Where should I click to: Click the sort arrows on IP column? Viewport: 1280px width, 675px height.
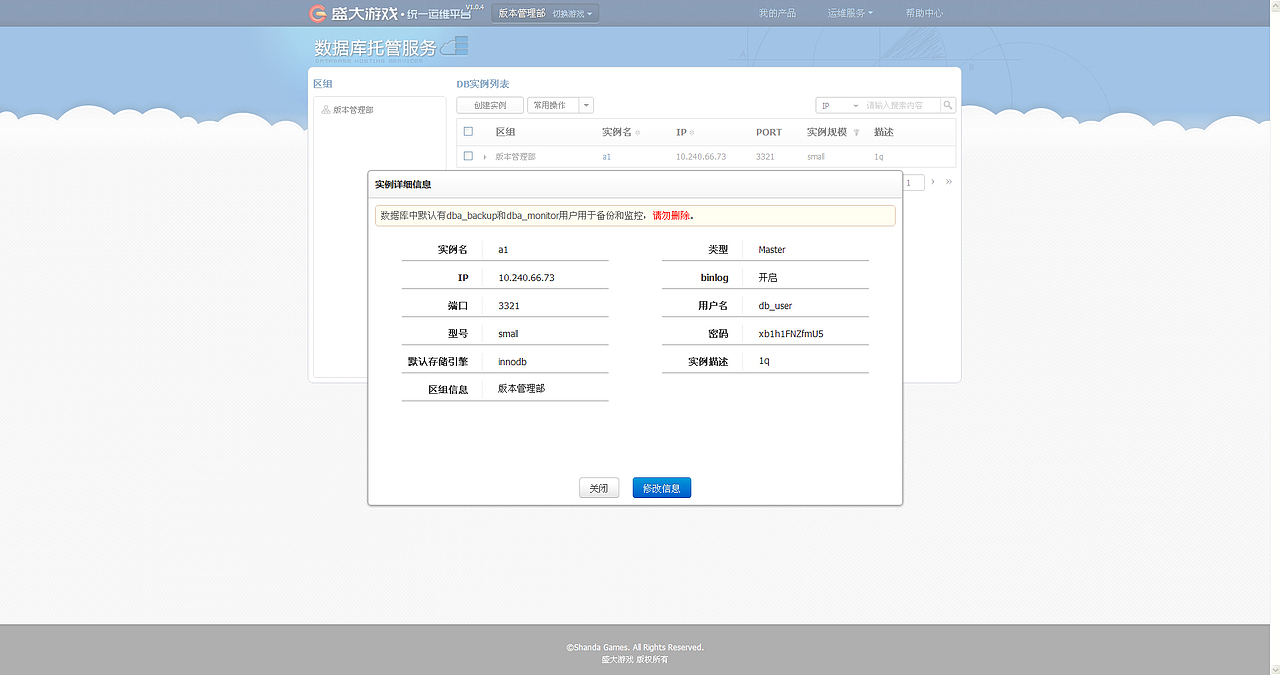point(691,132)
